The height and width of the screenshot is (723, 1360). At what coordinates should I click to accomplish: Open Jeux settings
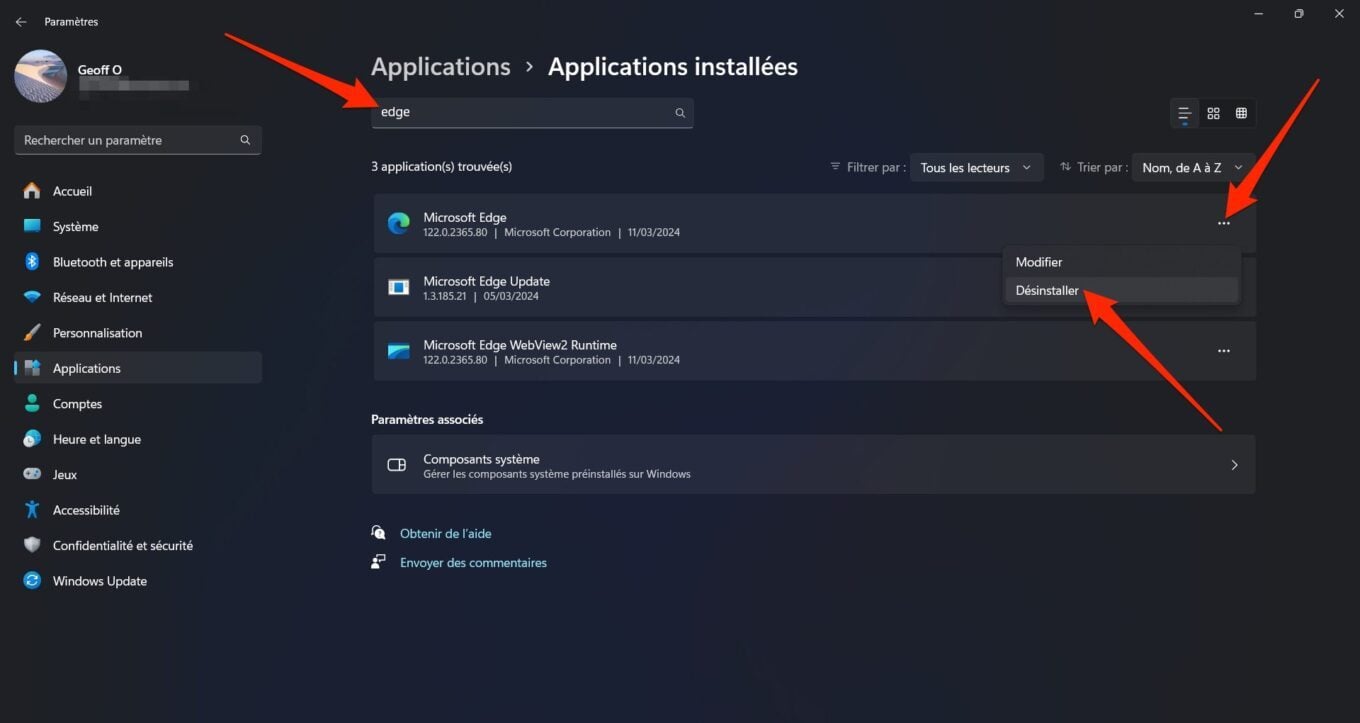click(x=138, y=475)
